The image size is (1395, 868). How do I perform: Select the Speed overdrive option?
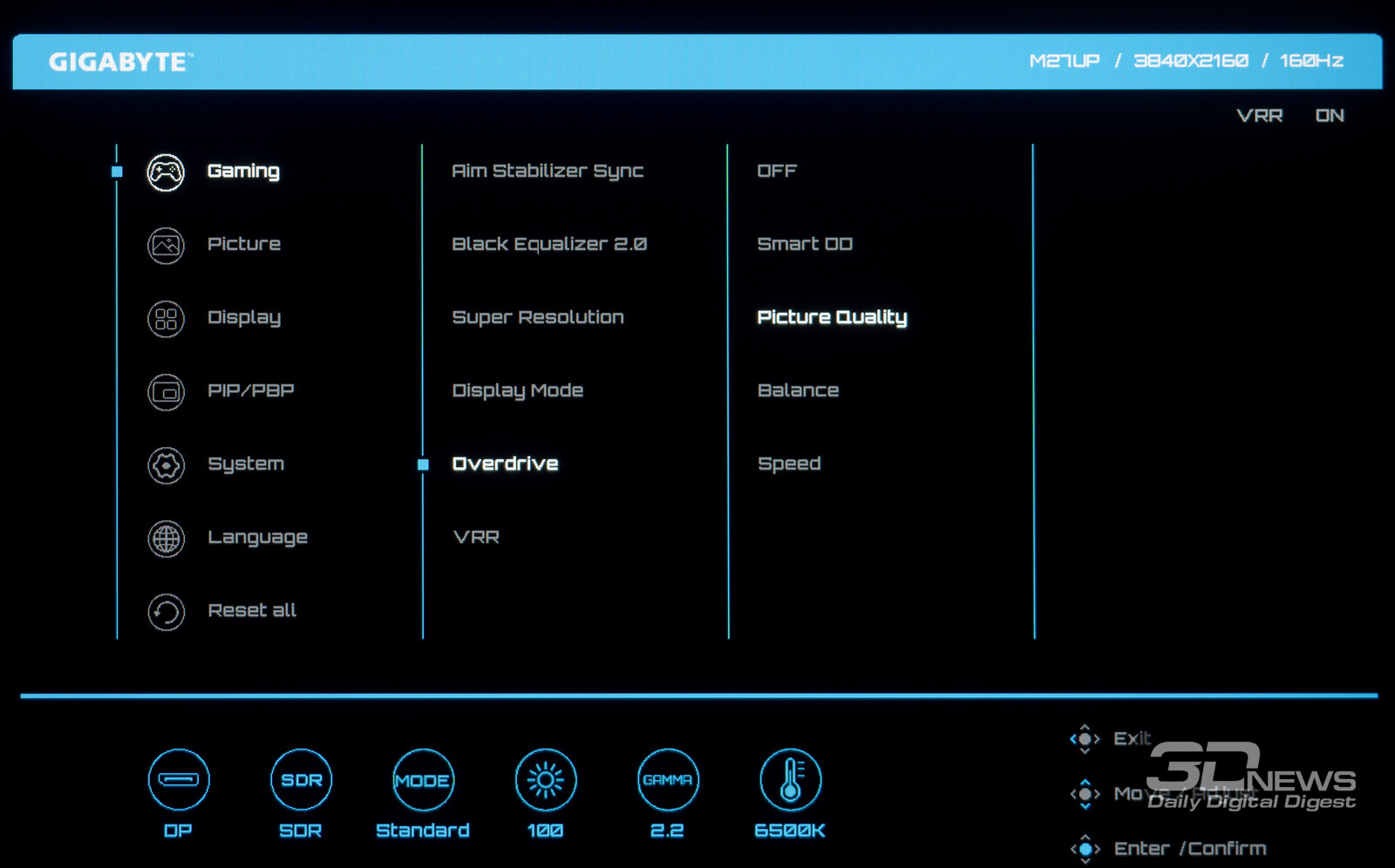click(x=789, y=464)
